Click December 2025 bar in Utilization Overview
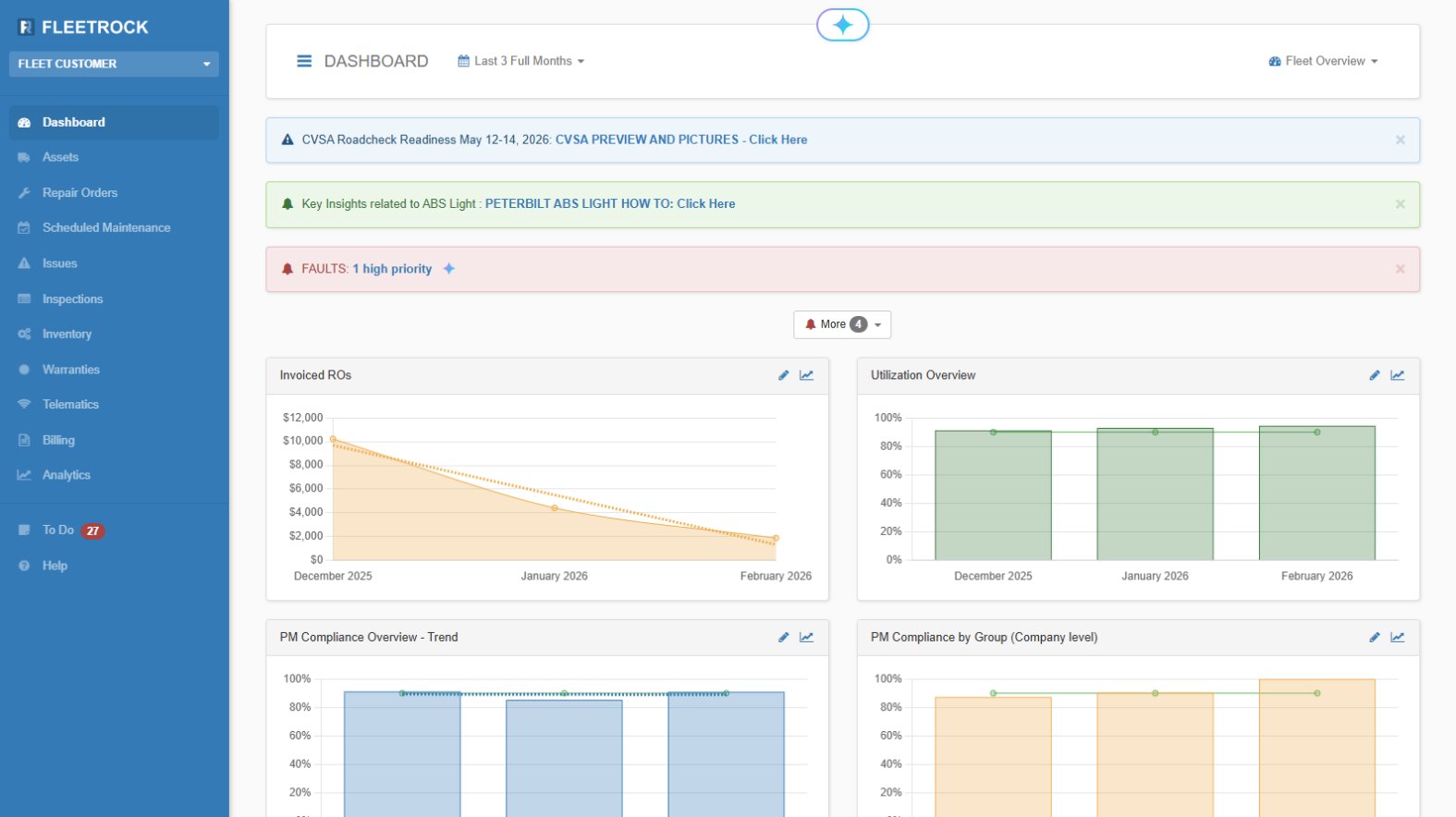This screenshot has height=817, width=1456. coord(993,495)
